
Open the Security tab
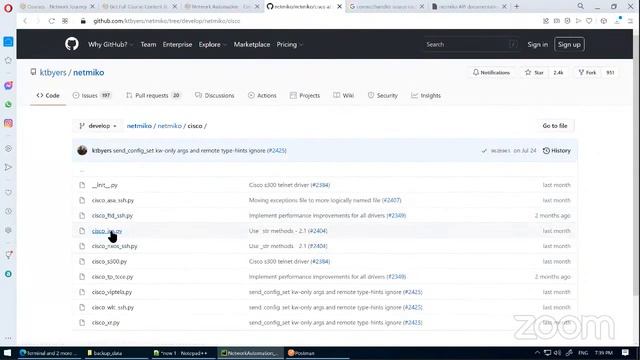382,96
